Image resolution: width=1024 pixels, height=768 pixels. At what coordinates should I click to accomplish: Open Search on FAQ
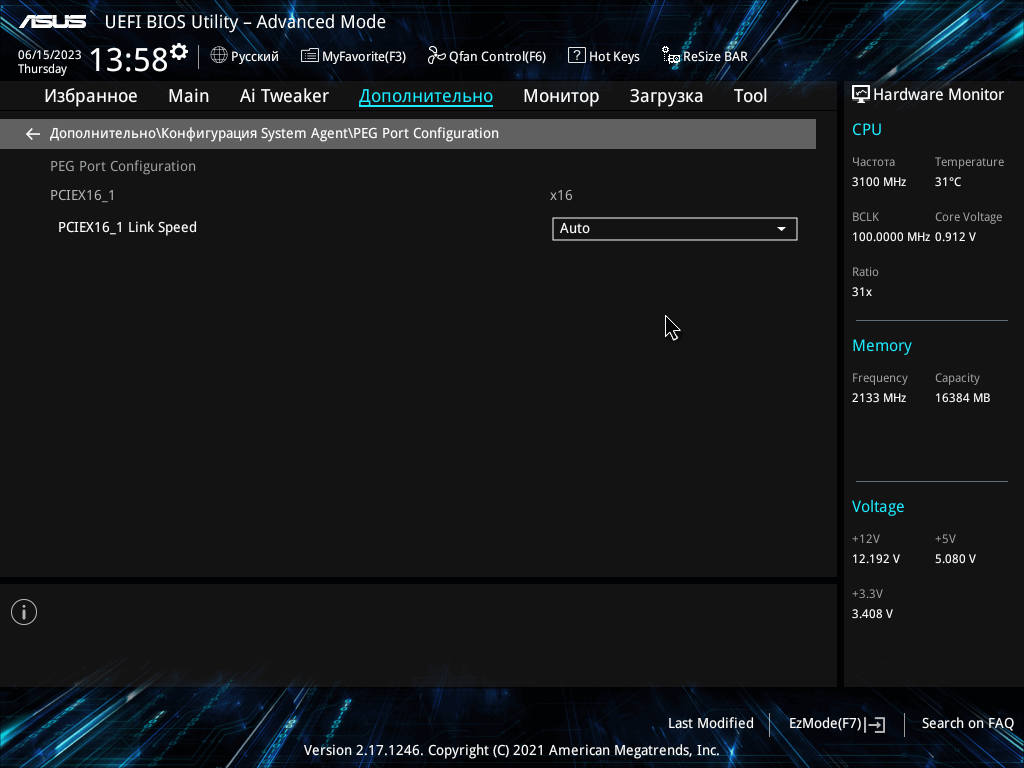[967, 723]
